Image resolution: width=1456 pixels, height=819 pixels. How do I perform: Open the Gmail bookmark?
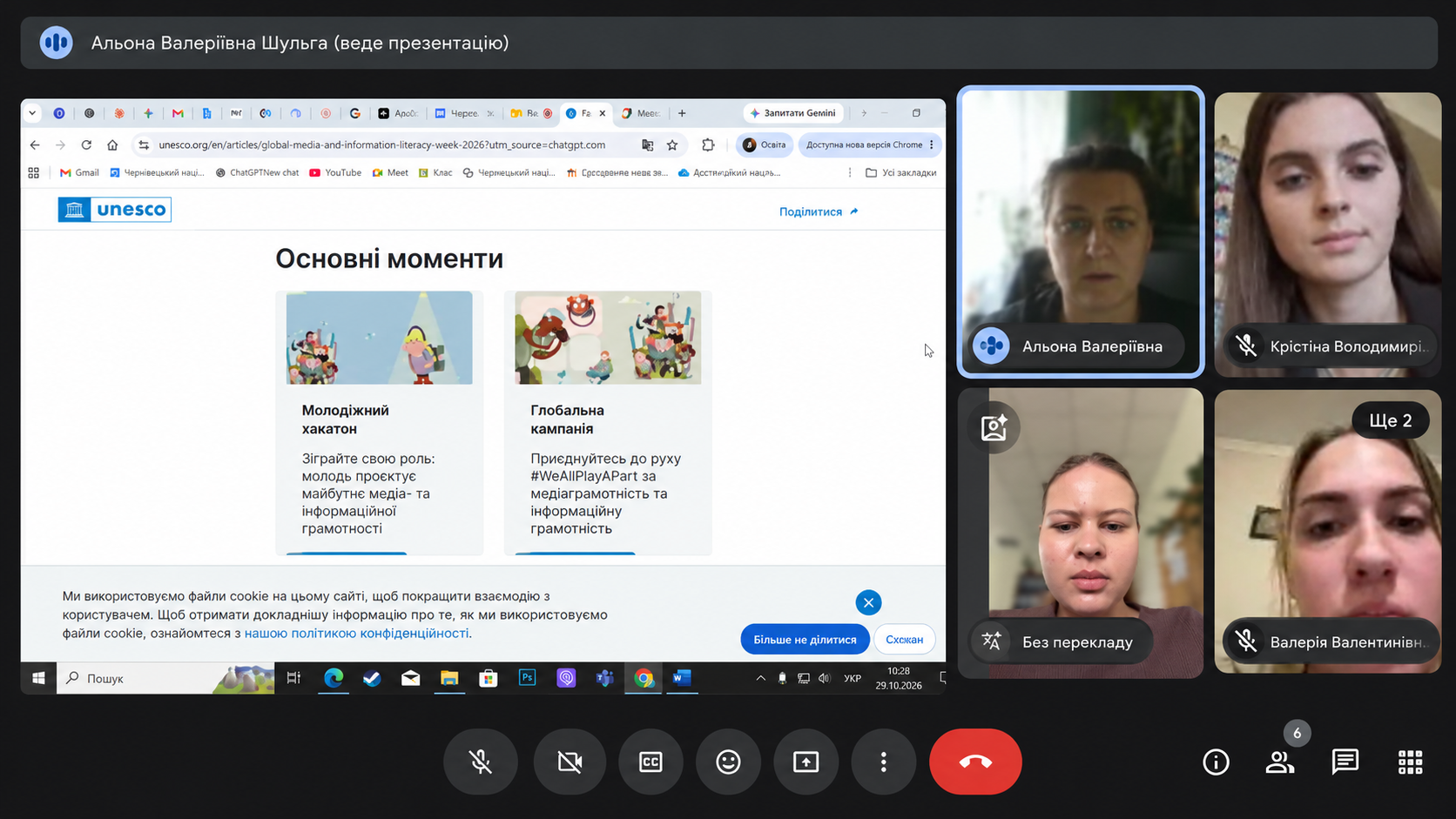tap(79, 172)
